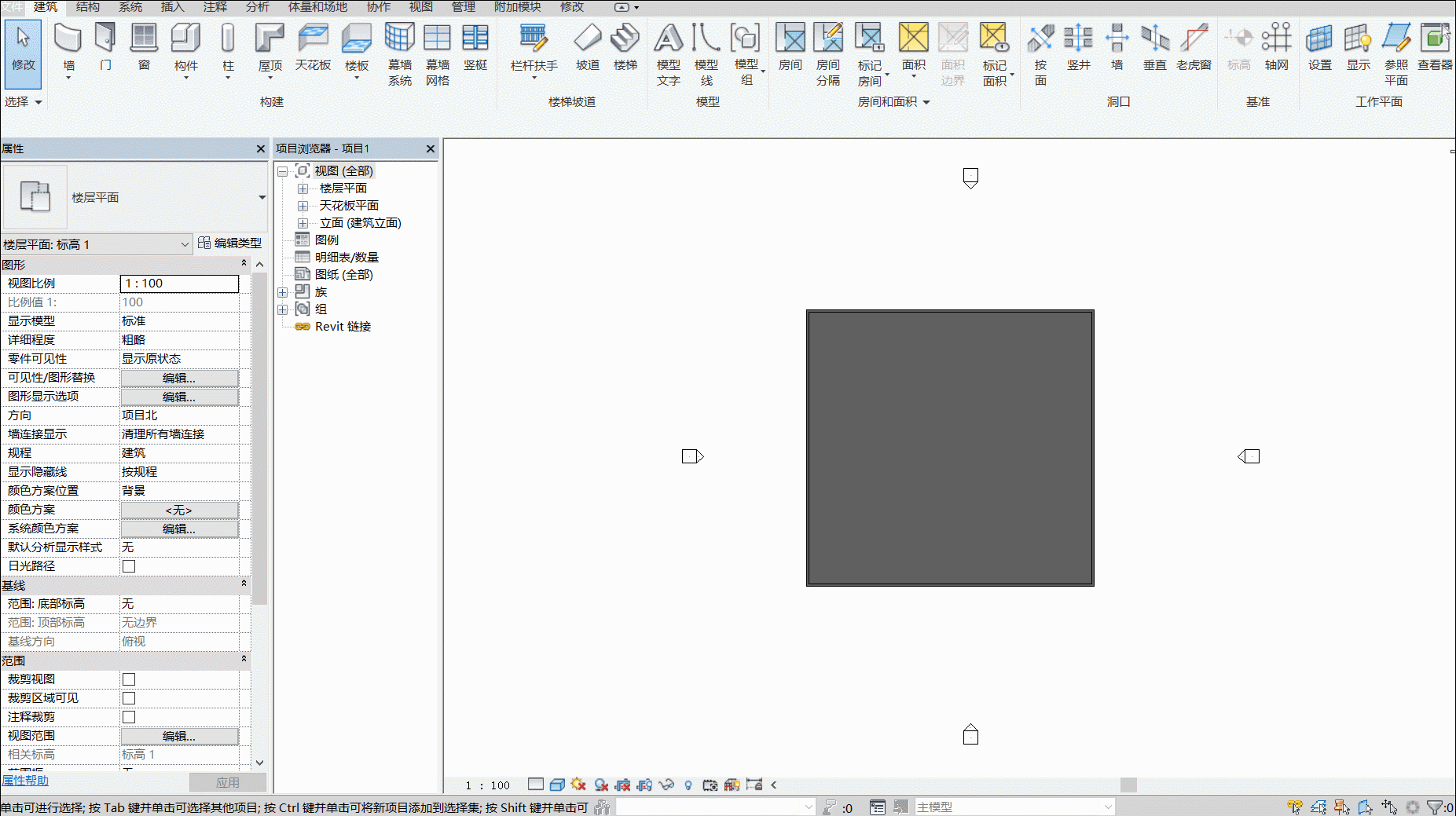Screen dimensions: 1456x816
Task: Expand the 组 groups tree node
Action: 282,309
